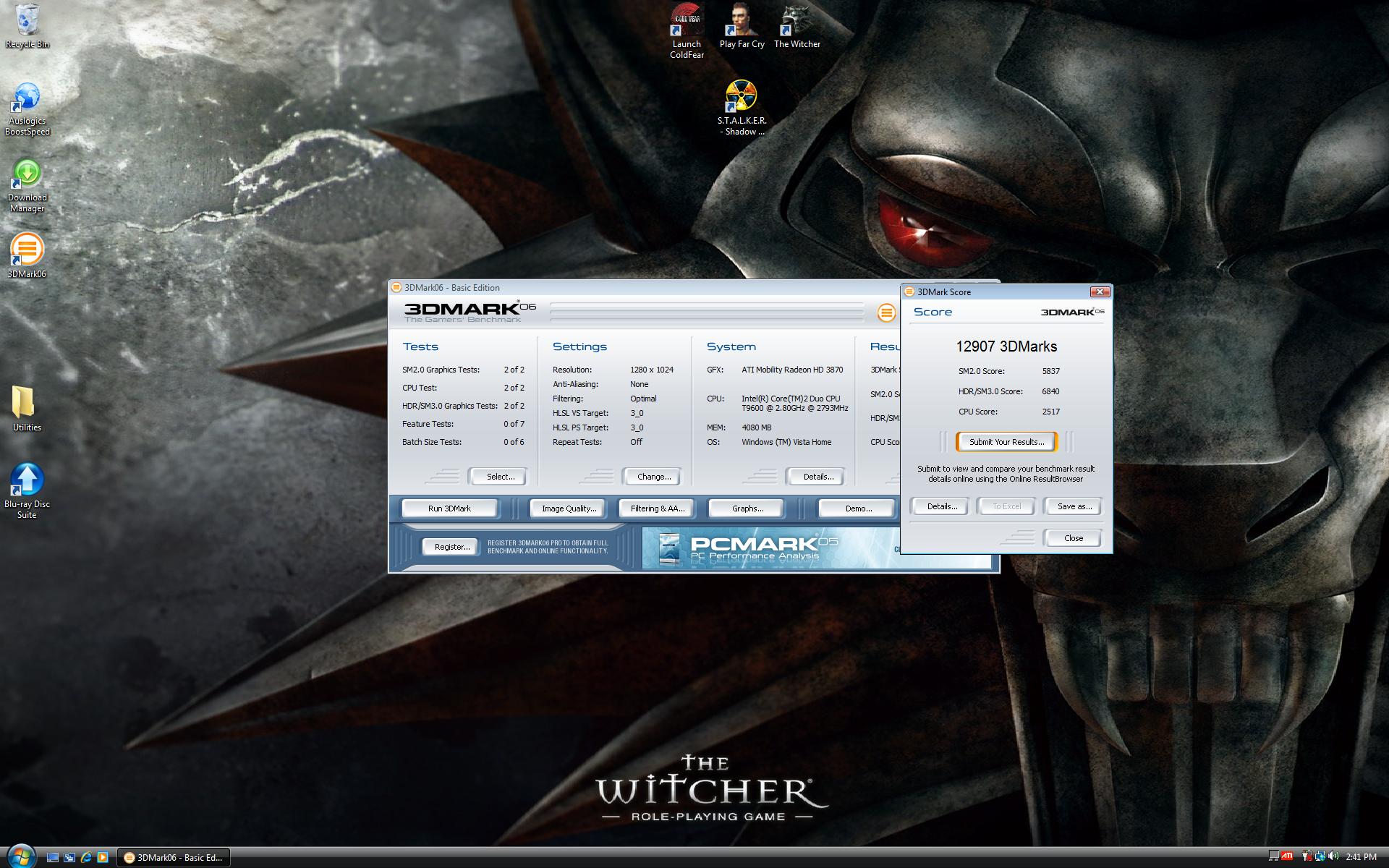The image size is (1389, 868).
Task: Click Change... under Settings section
Action: [x=653, y=477]
